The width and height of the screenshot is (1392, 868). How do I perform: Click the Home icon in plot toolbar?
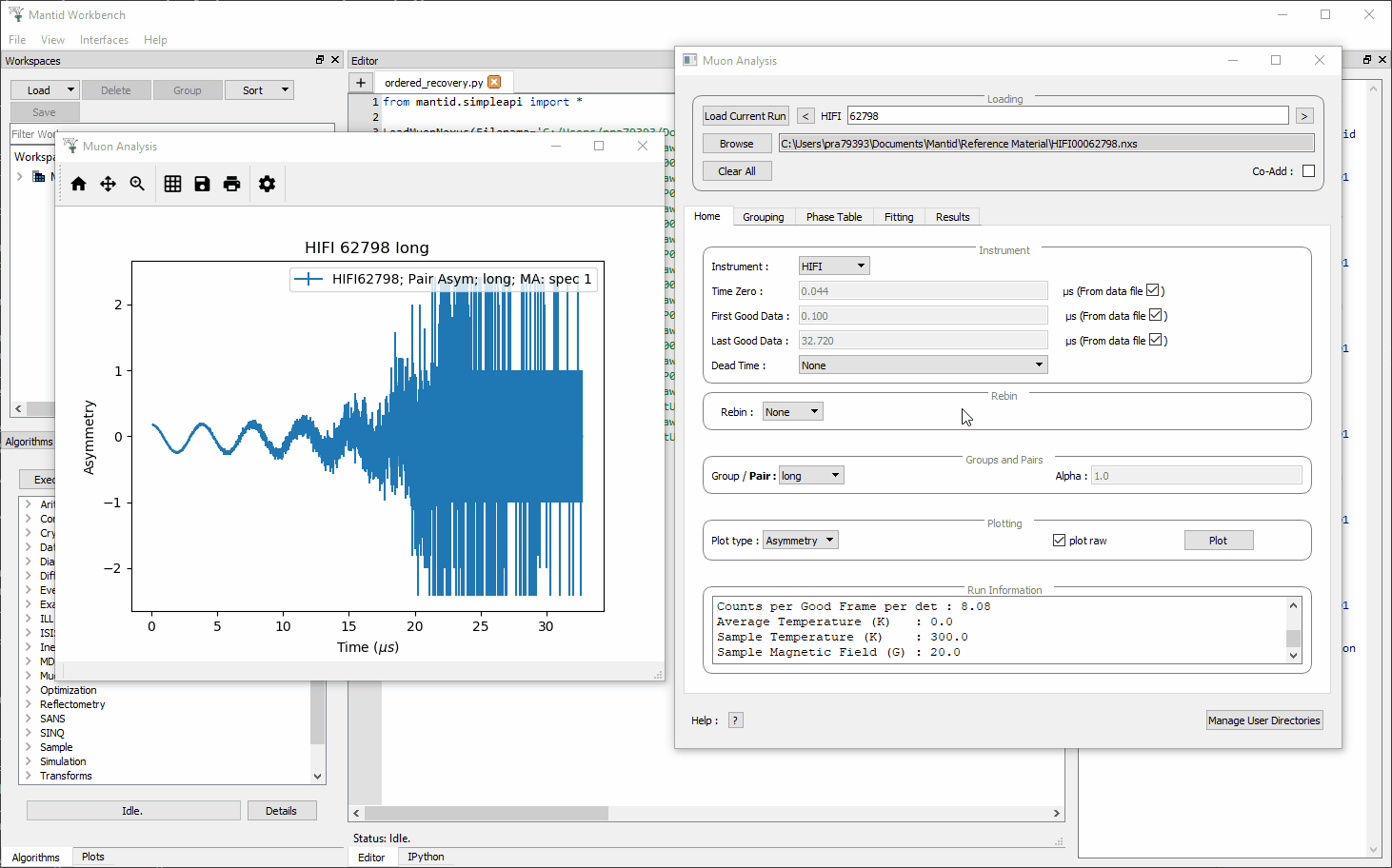(79, 184)
